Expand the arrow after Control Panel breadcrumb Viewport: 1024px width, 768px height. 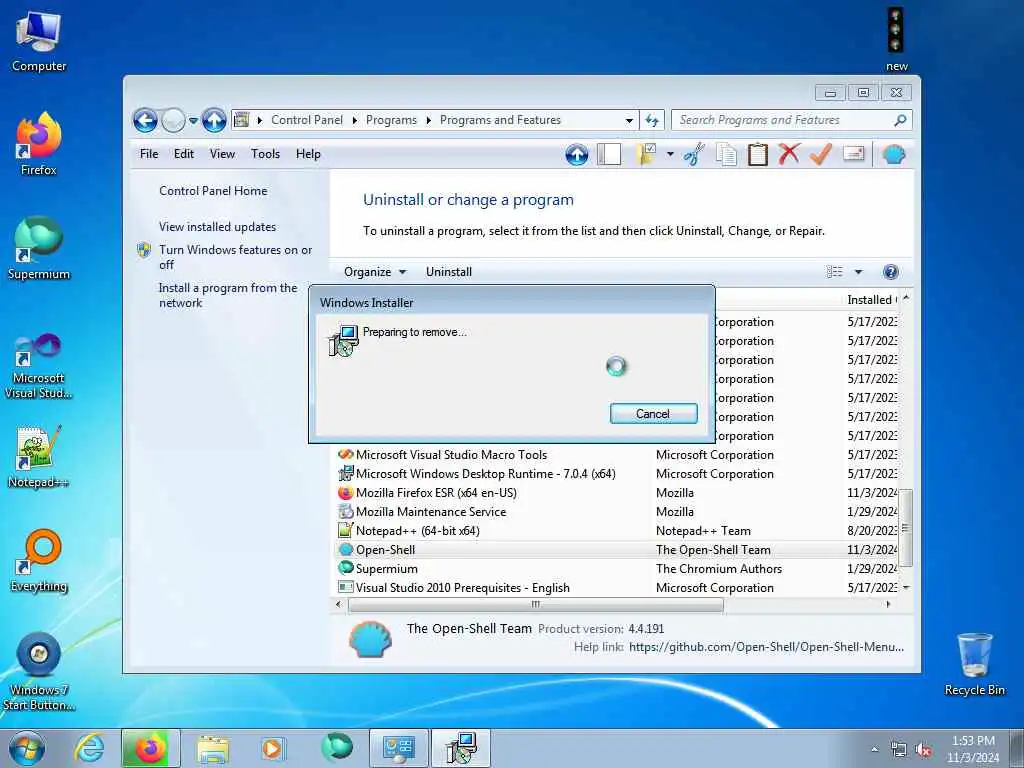pyautogui.click(x=355, y=120)
